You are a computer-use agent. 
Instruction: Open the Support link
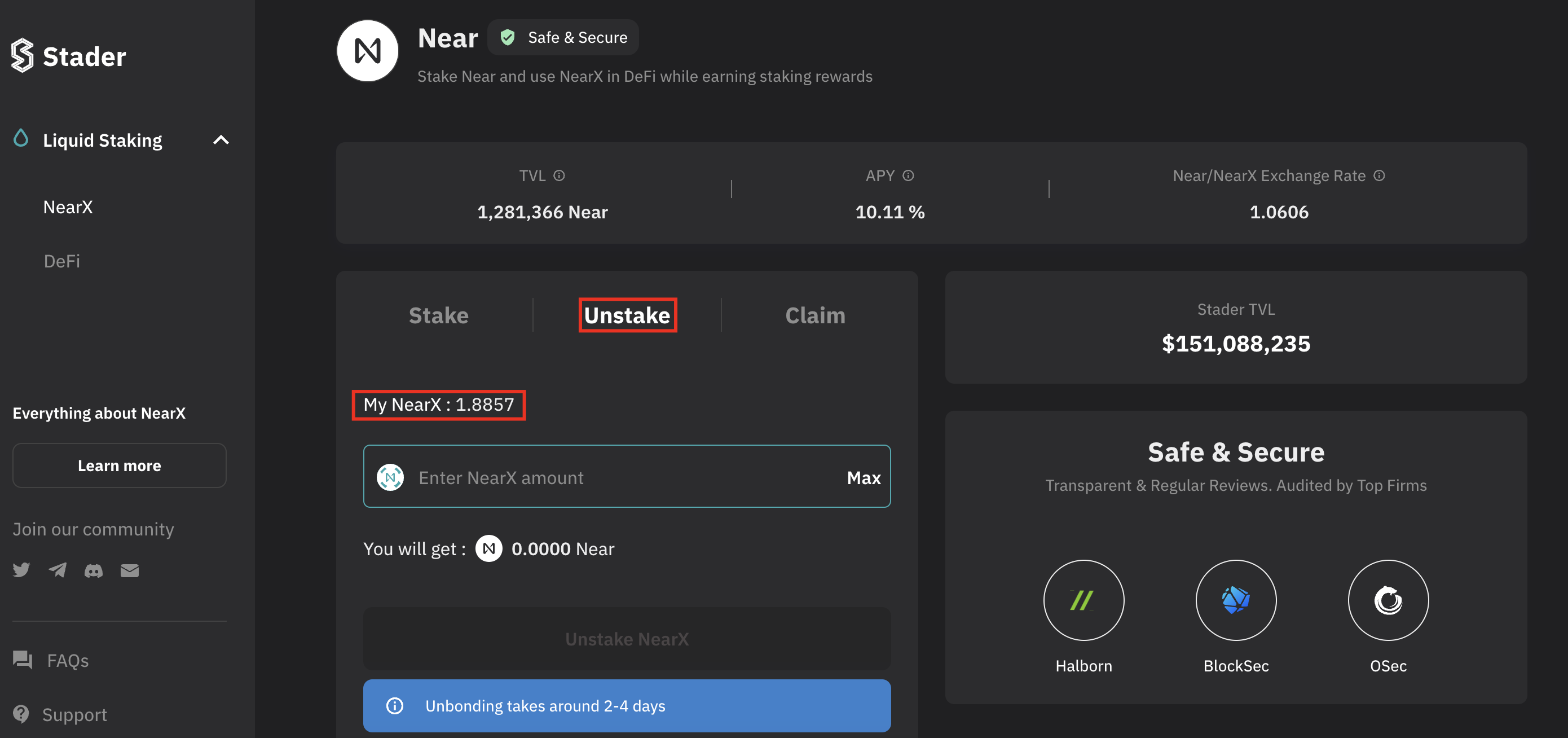tap(74, 715)
